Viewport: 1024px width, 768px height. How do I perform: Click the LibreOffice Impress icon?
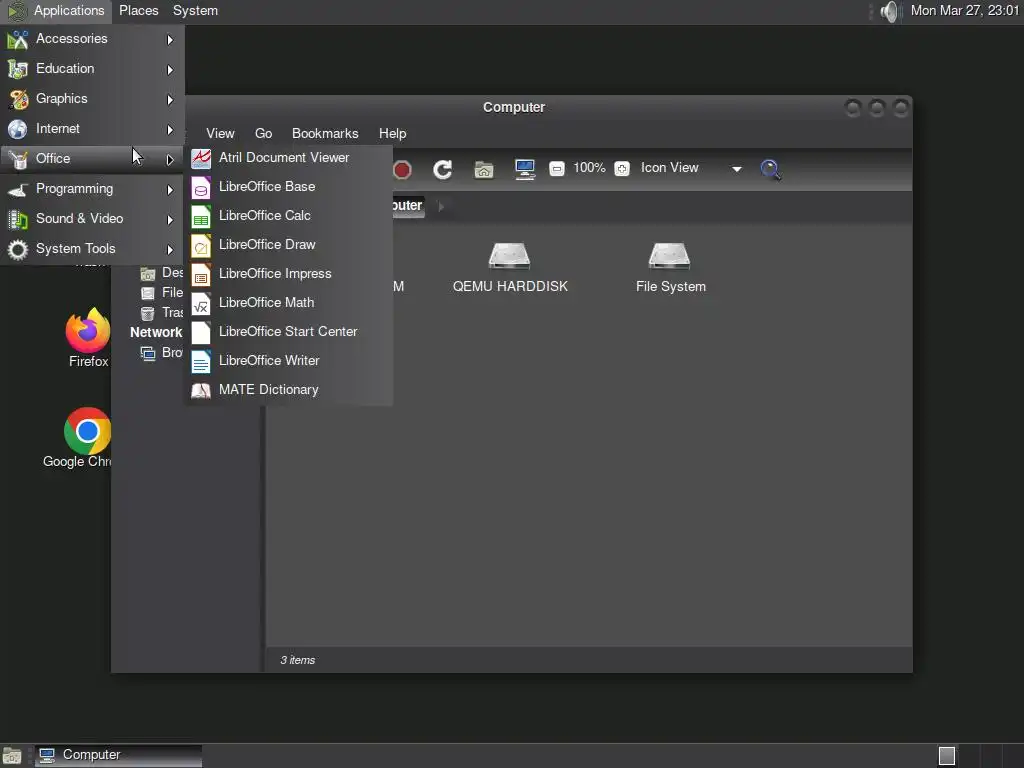[x=200, y=274]
